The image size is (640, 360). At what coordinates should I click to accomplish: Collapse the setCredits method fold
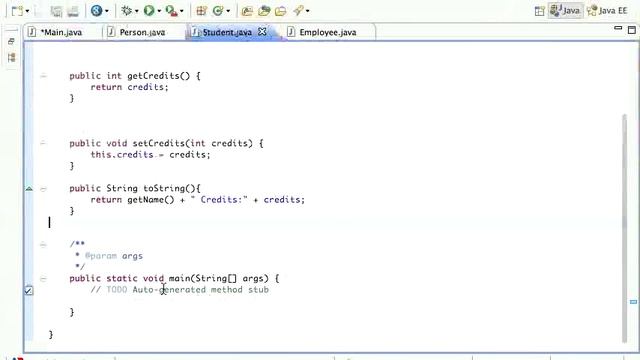(43, 143)
